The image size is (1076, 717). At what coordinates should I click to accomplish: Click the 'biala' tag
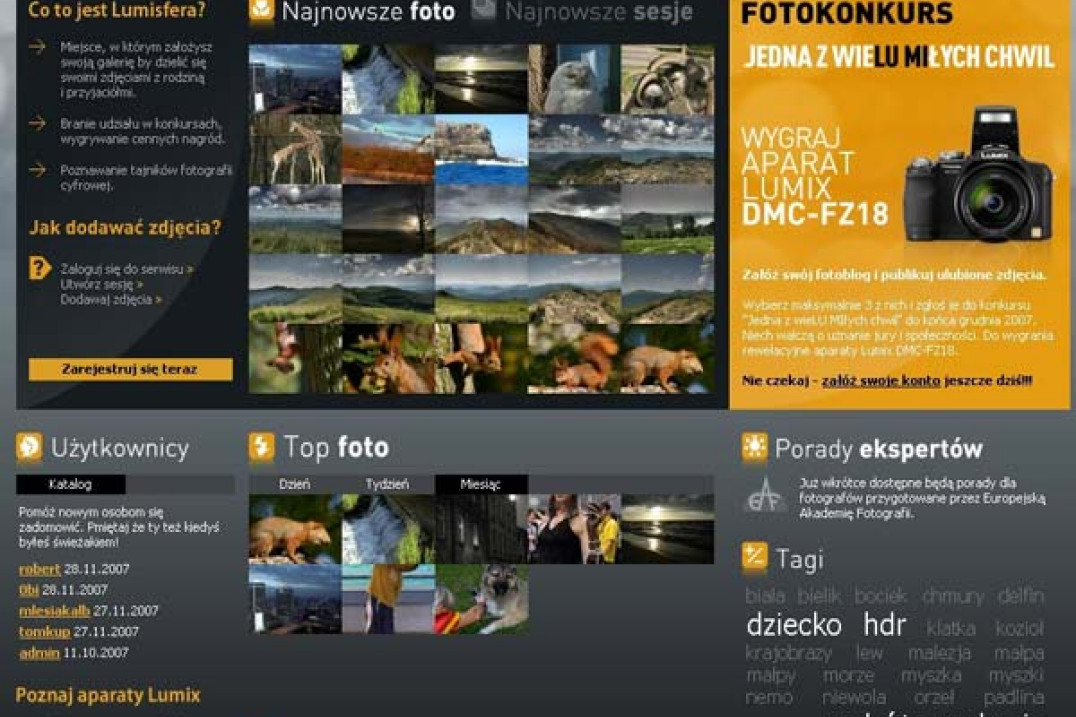tap(765, 596)
